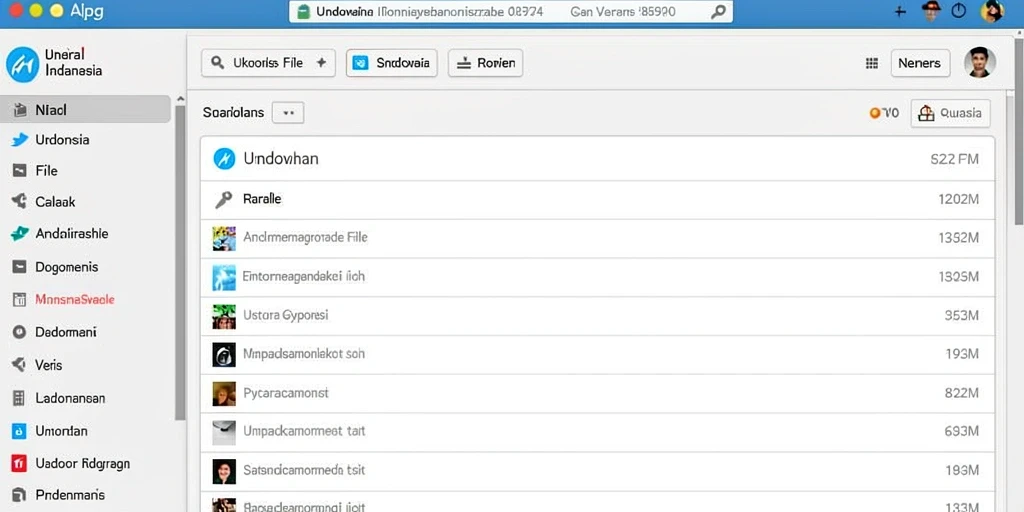Click the red Uadoor Rdgragn icon
The width and height of the screenshot is (1024, 512).
(20, 464)
